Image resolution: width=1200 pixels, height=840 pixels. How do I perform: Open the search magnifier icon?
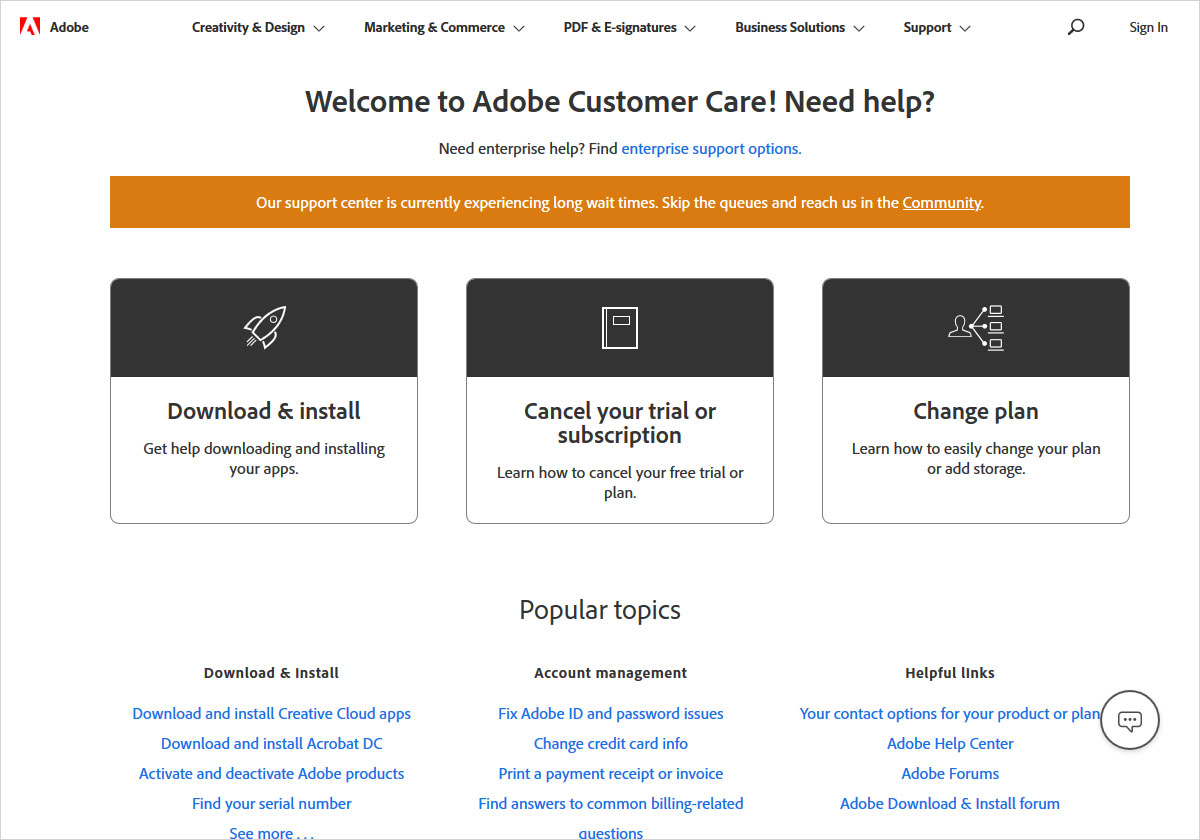1076,27
